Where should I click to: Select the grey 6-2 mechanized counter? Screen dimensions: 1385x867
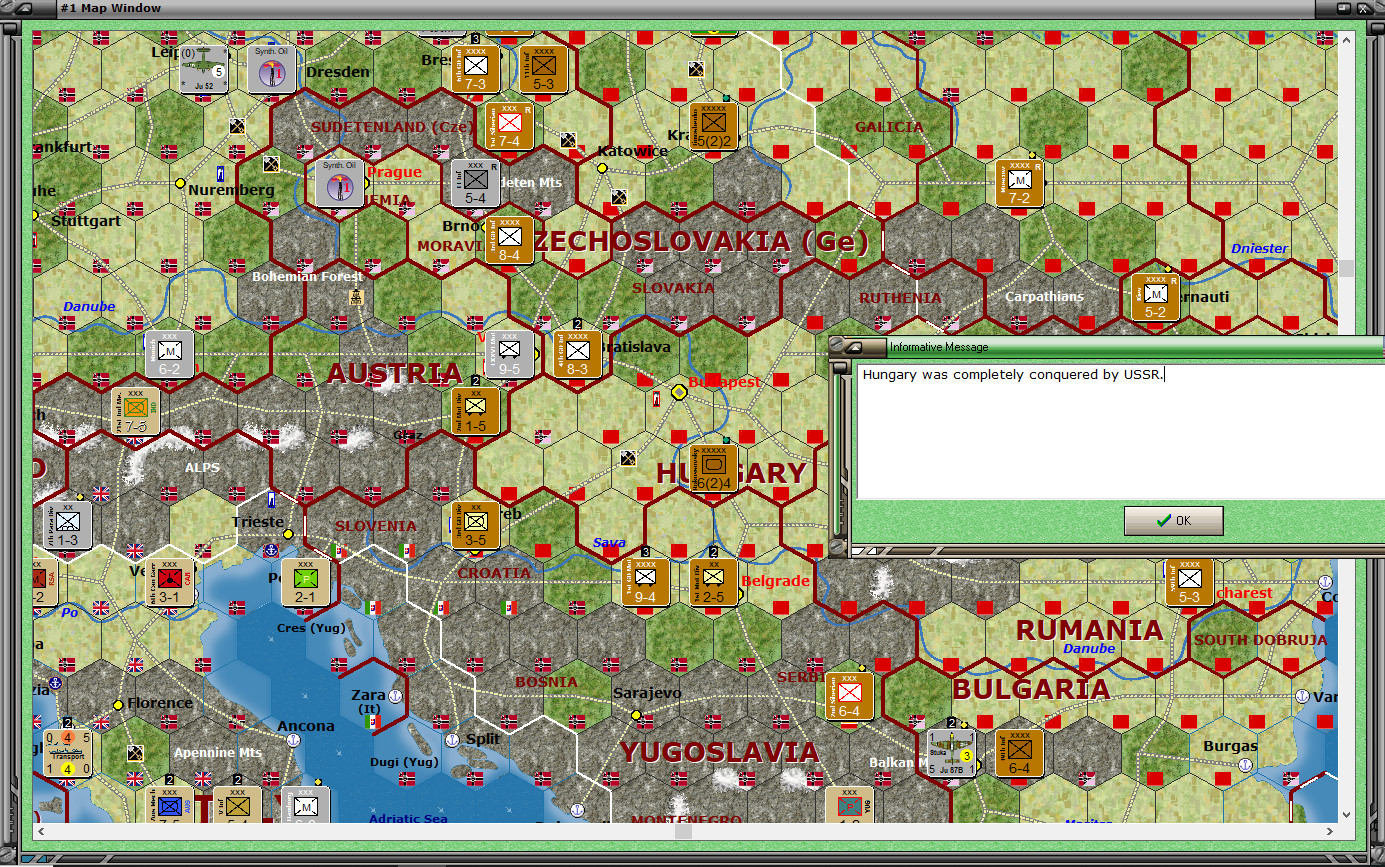tap(170, 354)
